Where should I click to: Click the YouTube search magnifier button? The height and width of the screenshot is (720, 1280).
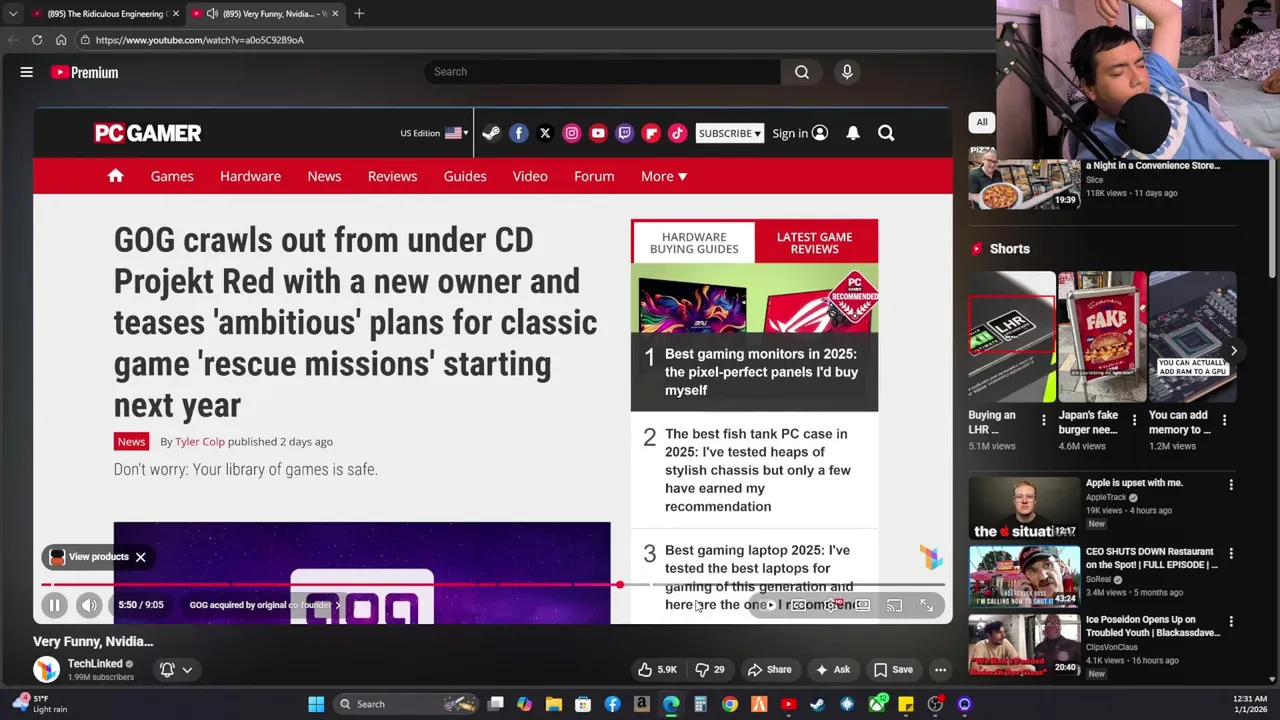pos(801,72)
